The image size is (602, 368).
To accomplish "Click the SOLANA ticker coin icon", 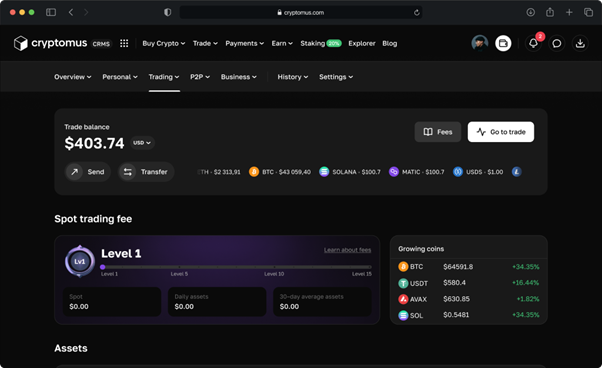I will pos(324,172).
